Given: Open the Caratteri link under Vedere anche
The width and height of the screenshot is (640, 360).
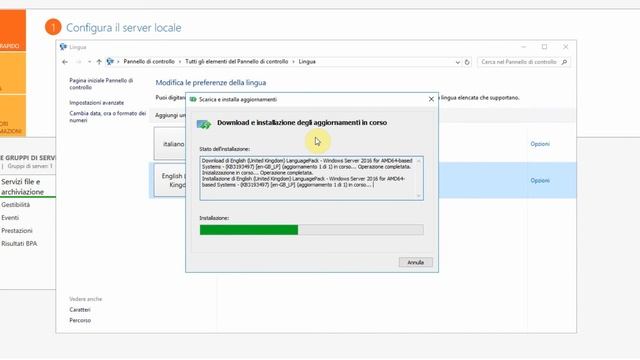Looking at the screenshot, I should point(80,310).
